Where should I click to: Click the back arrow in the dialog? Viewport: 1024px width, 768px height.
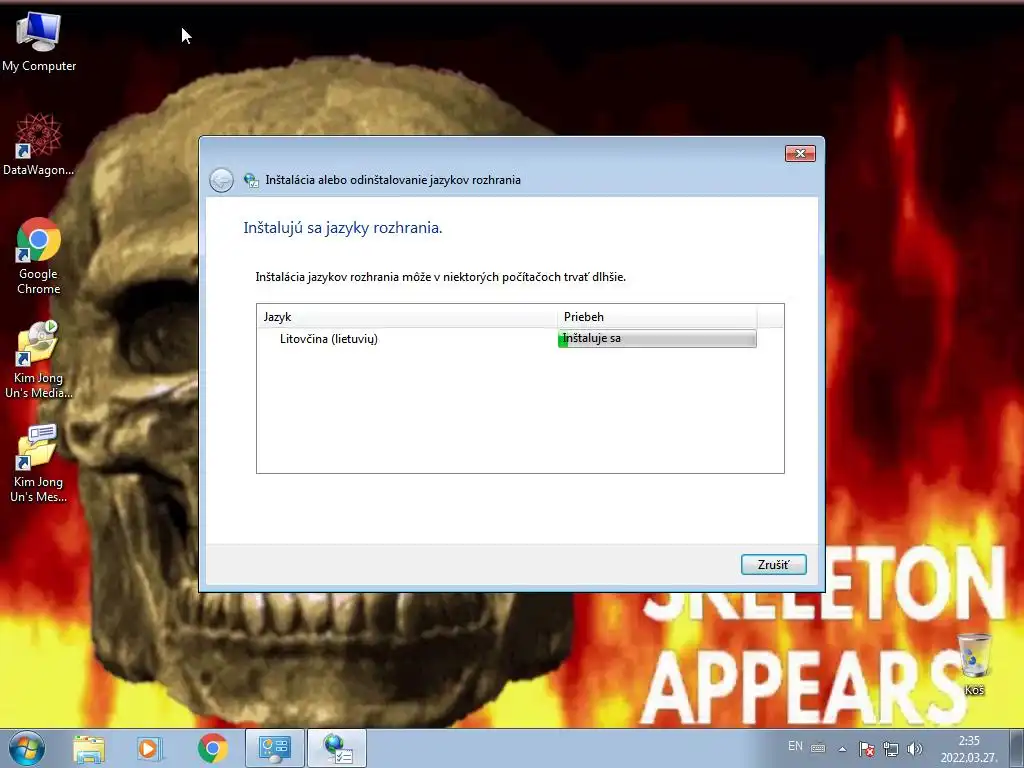point(221,180)
